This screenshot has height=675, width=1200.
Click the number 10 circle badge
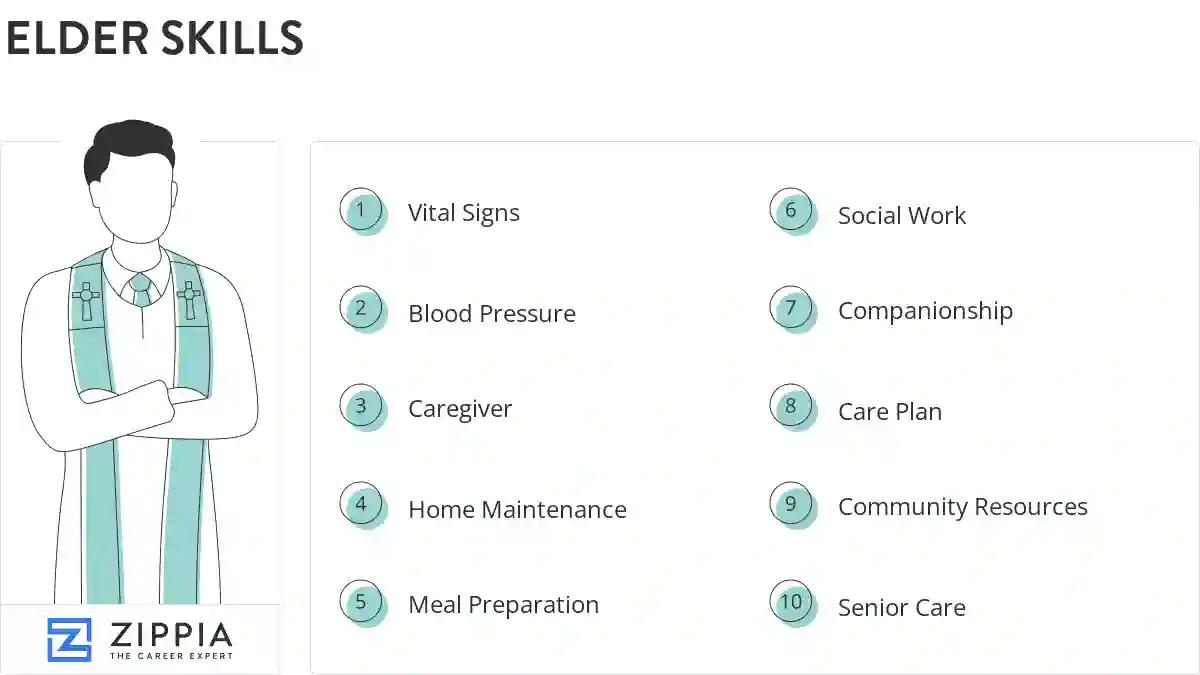point(791,602)
